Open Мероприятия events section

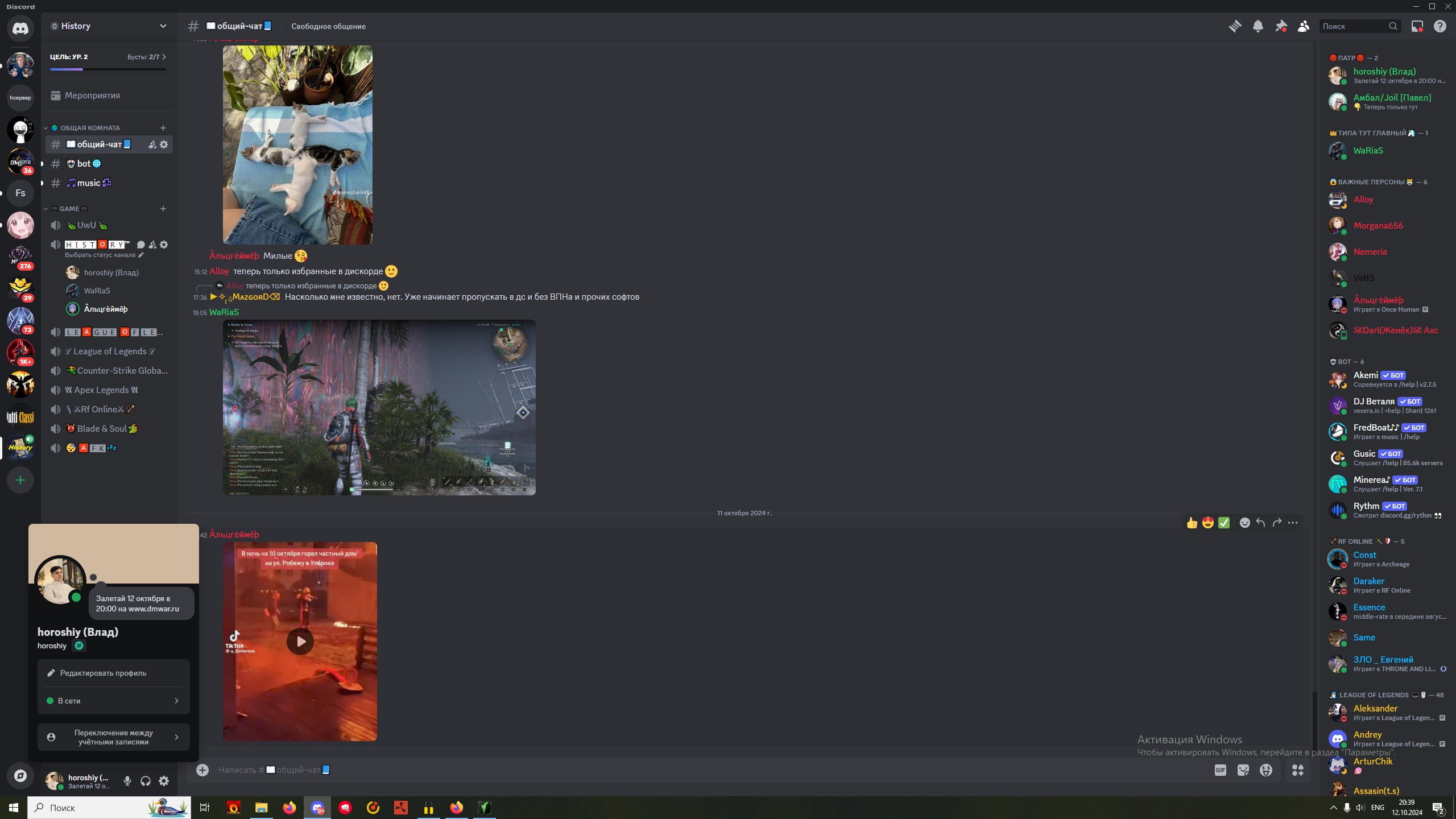click(x=108, y=96)
